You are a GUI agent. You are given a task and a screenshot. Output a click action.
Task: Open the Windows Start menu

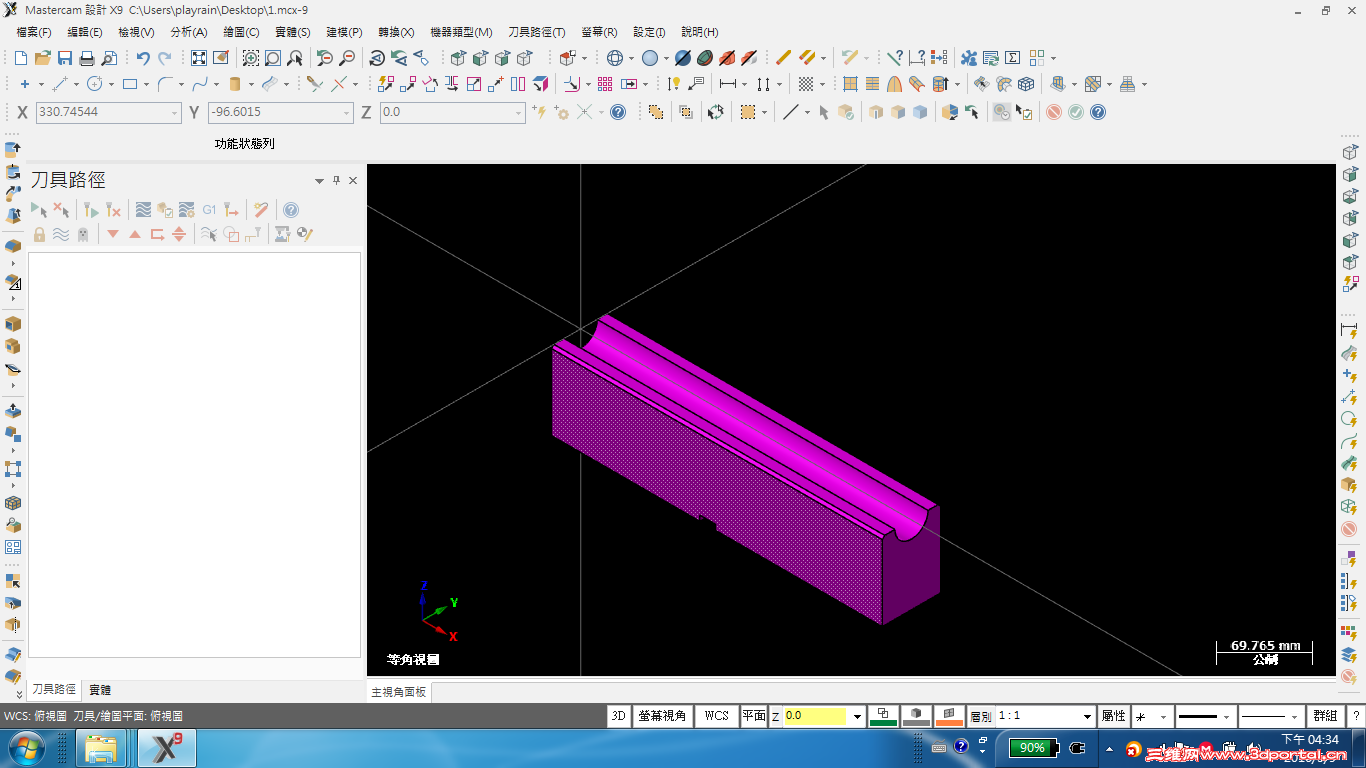[x=25, y=748]
